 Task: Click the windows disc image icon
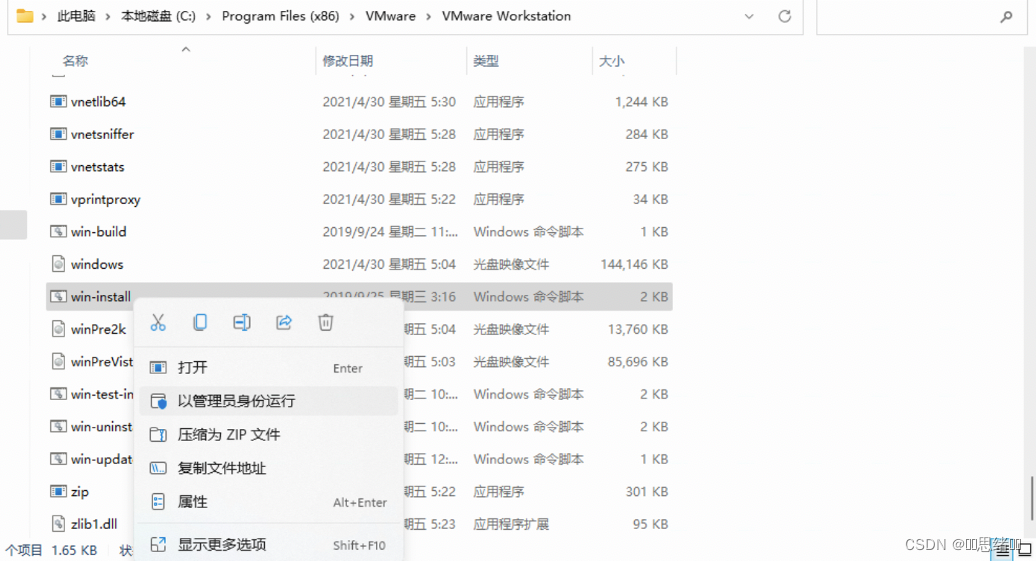(x=58, y=264)
